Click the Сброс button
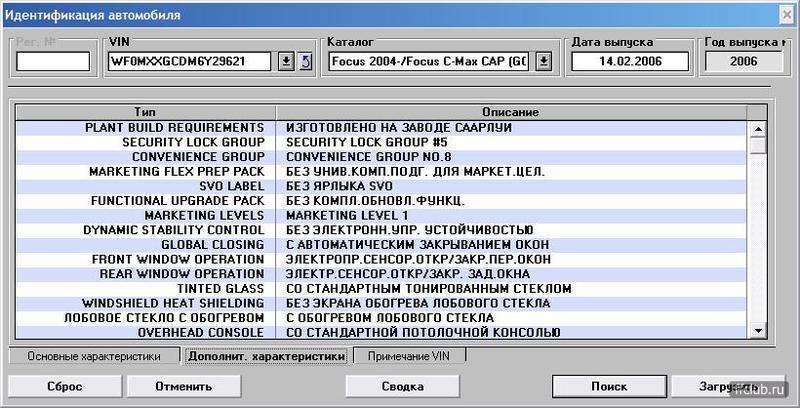 tap(65, 386)
